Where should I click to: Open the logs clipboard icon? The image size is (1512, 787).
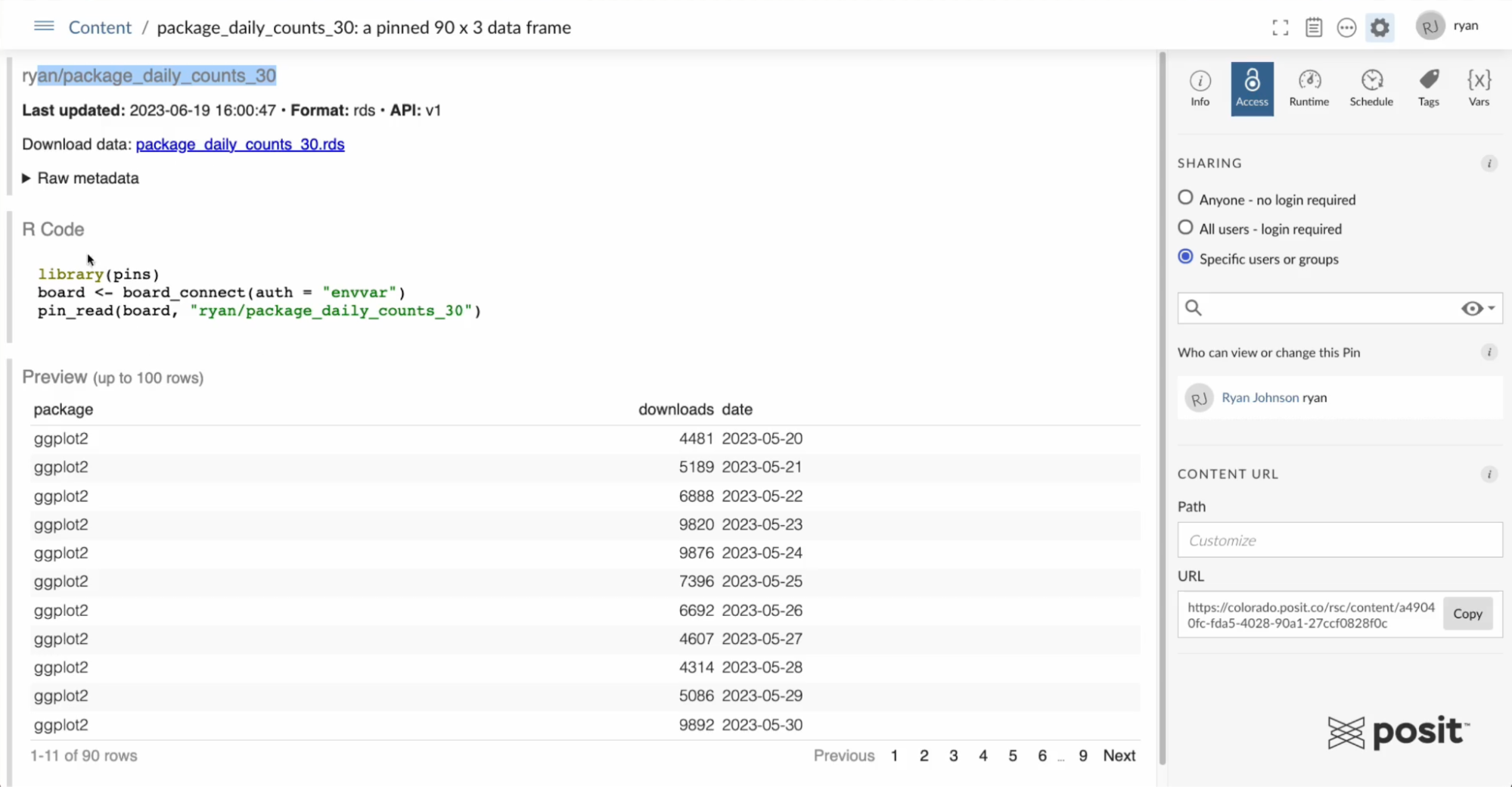tap(1314, 26)
